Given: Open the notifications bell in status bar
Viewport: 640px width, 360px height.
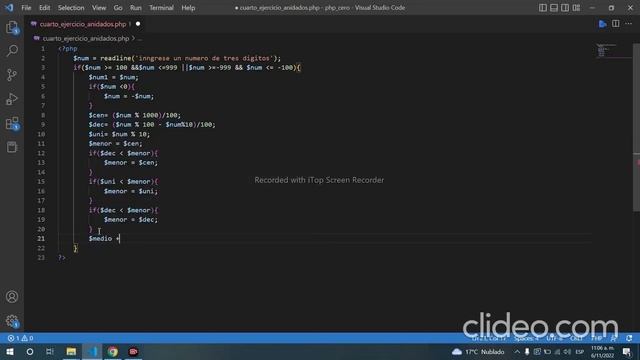Looking at the screenshot, I should click(x=629, y=338).
